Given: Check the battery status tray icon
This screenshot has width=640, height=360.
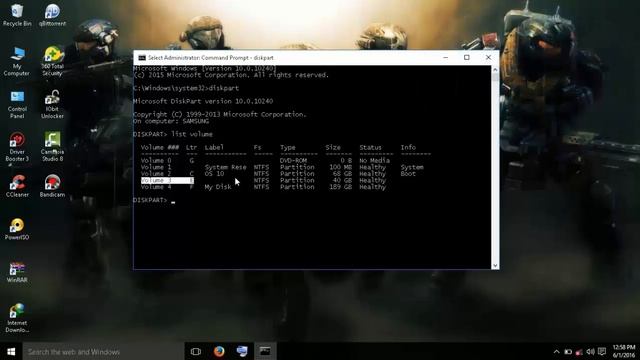Looking at the screenshot, I should 568,351.
